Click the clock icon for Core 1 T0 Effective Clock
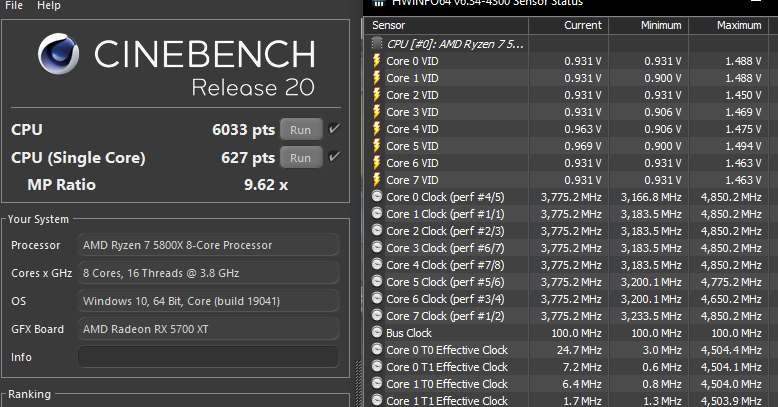Image resolution: width=778 pixels, height=407 pixels. [377, 383]
